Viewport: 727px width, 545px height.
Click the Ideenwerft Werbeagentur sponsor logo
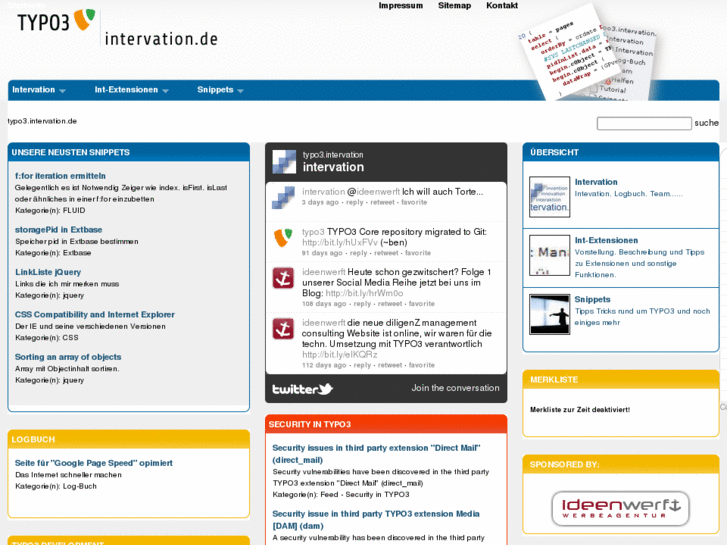(x=620, y=508)
